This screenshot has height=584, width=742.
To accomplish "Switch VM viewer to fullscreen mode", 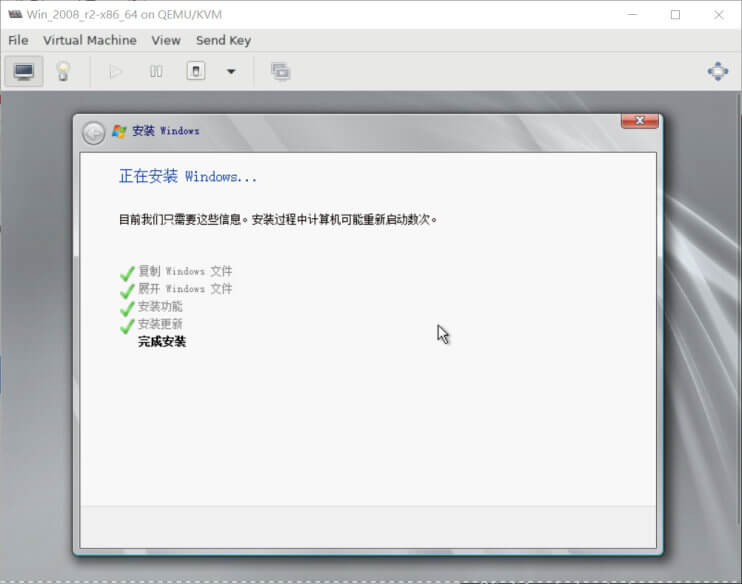I will [x=718, y=71].
